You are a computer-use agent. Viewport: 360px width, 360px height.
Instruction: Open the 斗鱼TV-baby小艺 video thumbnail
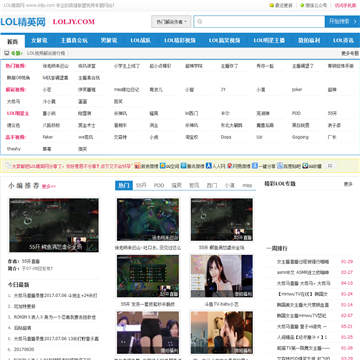tap(222, 276)
